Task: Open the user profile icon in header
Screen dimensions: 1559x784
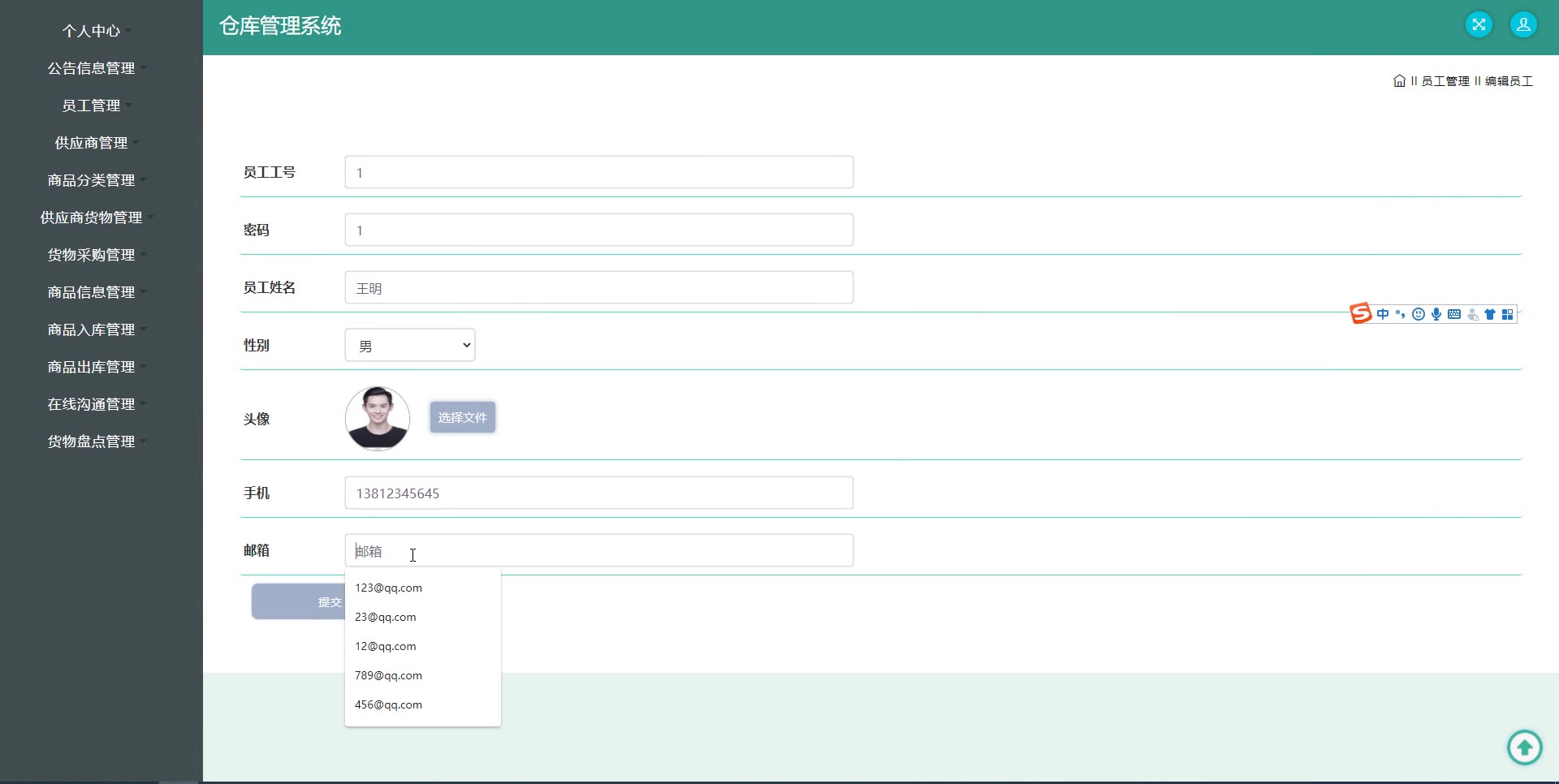Action: pos(1523,24)
